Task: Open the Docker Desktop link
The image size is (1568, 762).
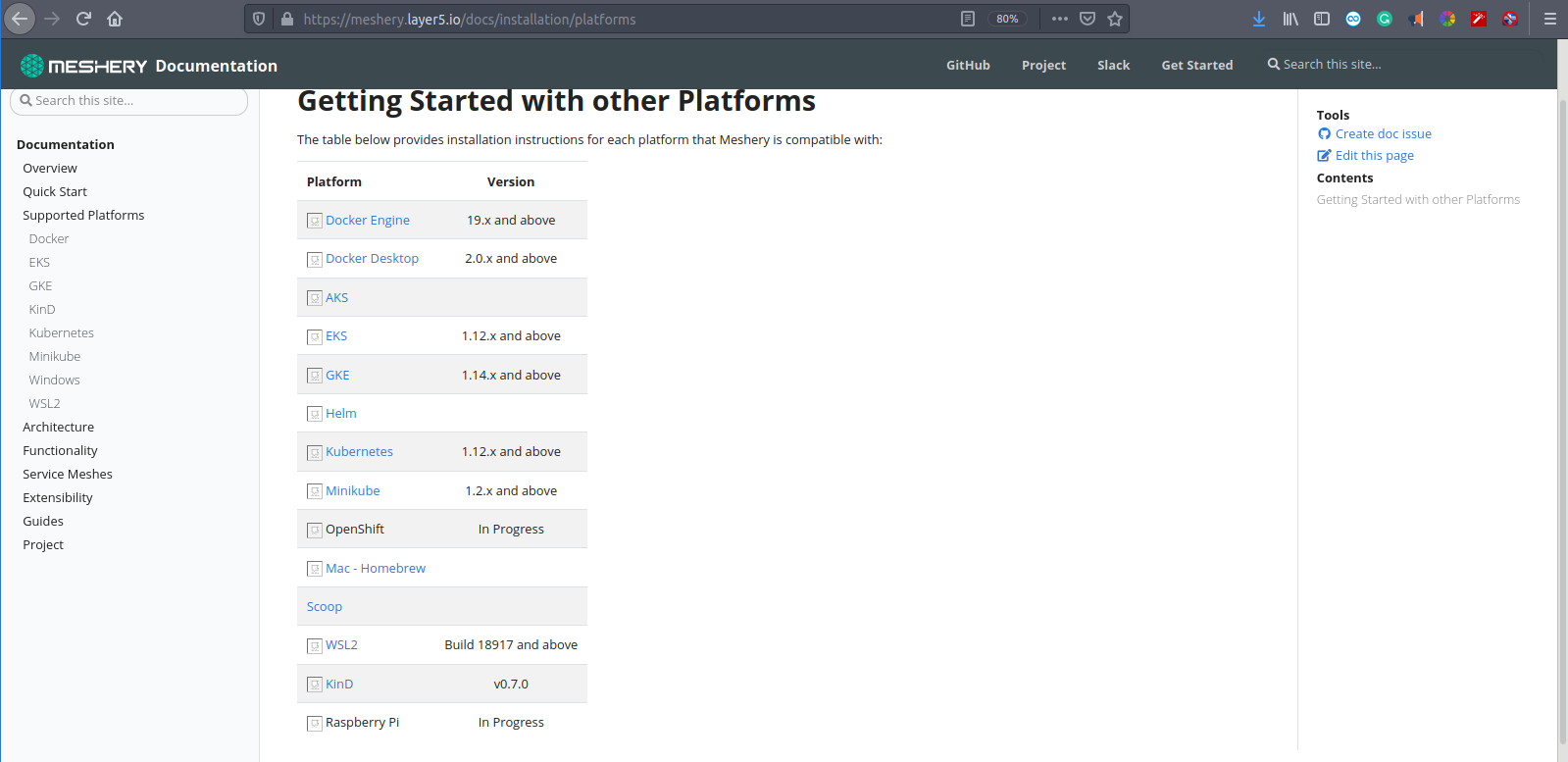Action: [373, 259]
